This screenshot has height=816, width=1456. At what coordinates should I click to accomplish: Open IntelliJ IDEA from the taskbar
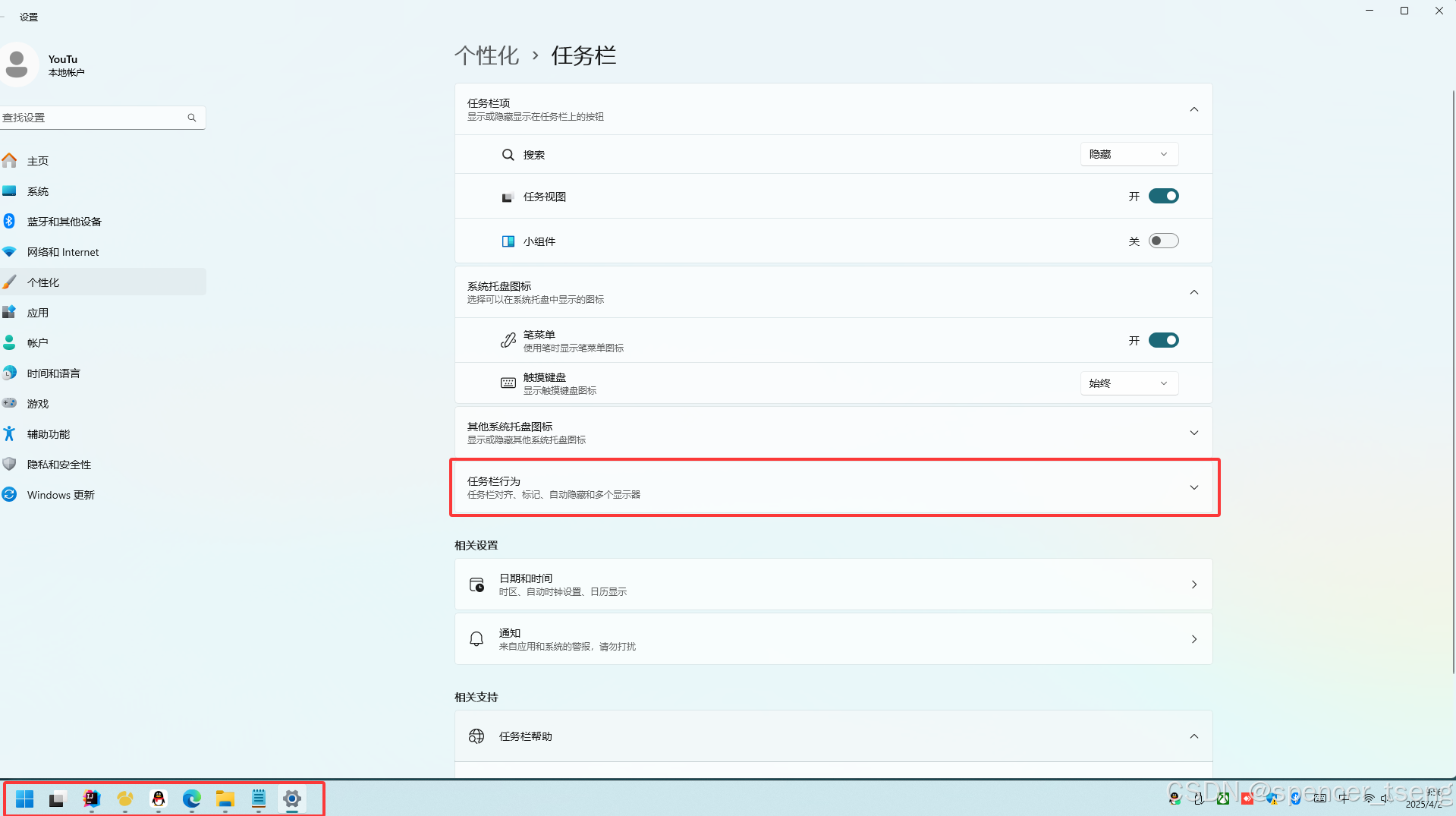90,798
